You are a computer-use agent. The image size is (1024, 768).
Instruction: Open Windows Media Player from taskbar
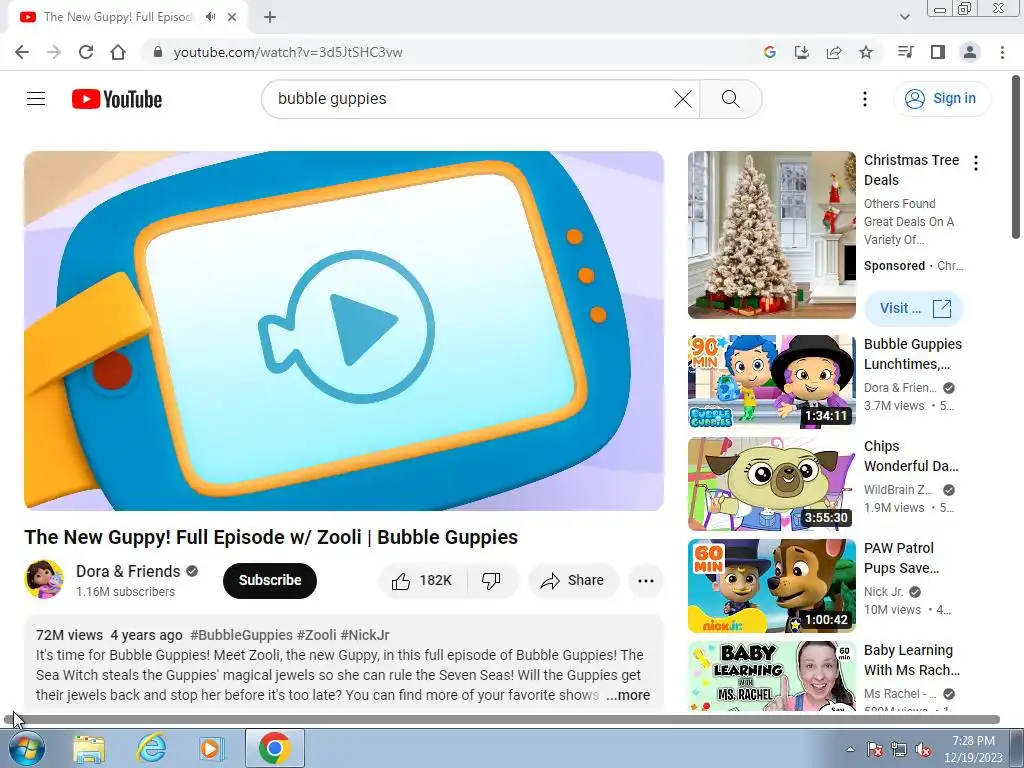(x=211, y=748)
